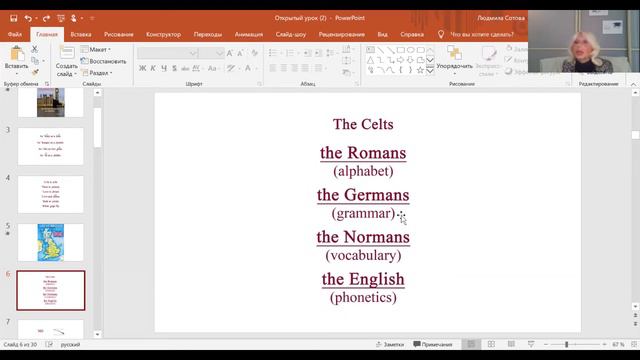Click the Восстановить reset button

coord(104,61)
